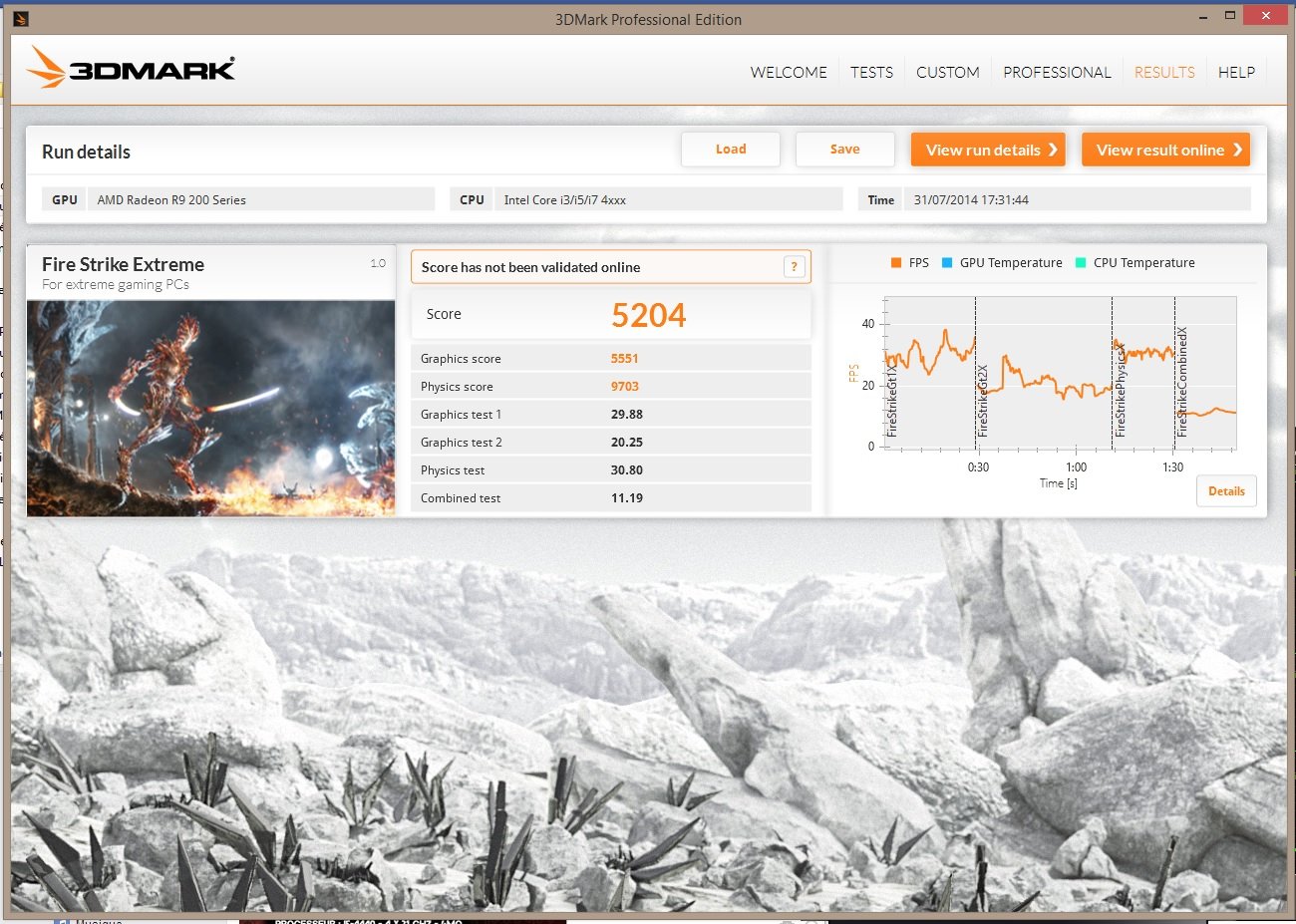Click the app icon in the title bar

pyautogui.click(x=22, y=19)
